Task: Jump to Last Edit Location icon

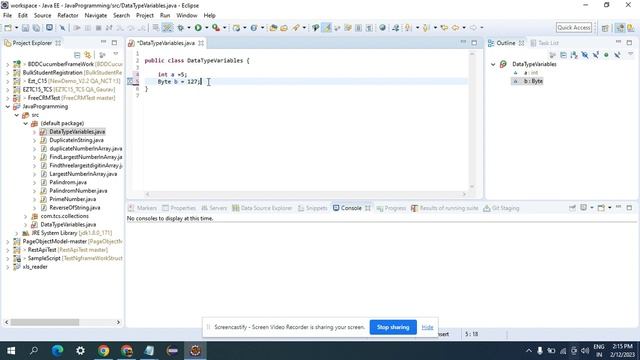Action: pyautogui.click(x=444, y=28)
